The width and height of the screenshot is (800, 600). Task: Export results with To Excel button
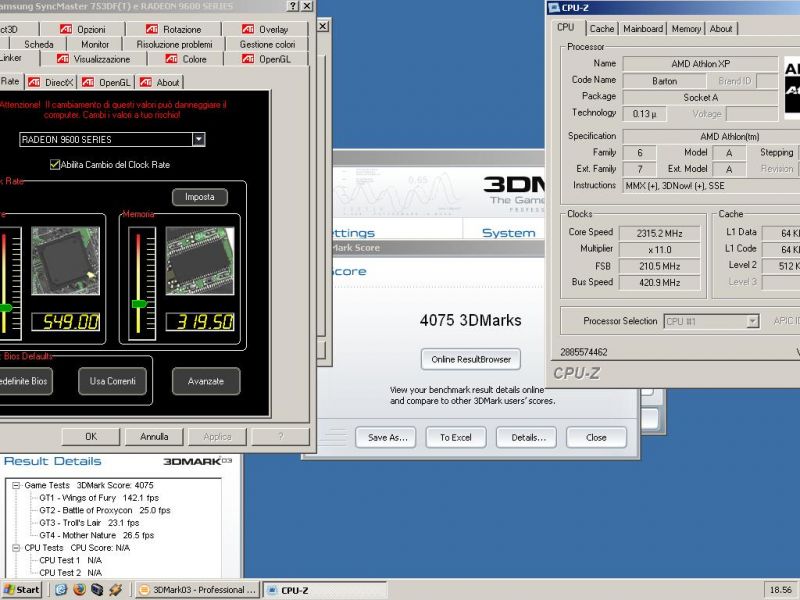tap(456, 437)
